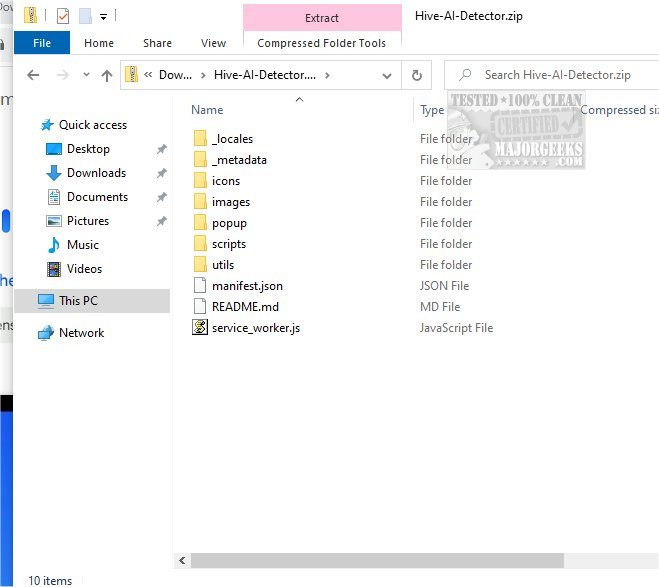Click the '10 items' status bar text
Image resolution: width=659 pixels, height=587 pixels.
50,580
